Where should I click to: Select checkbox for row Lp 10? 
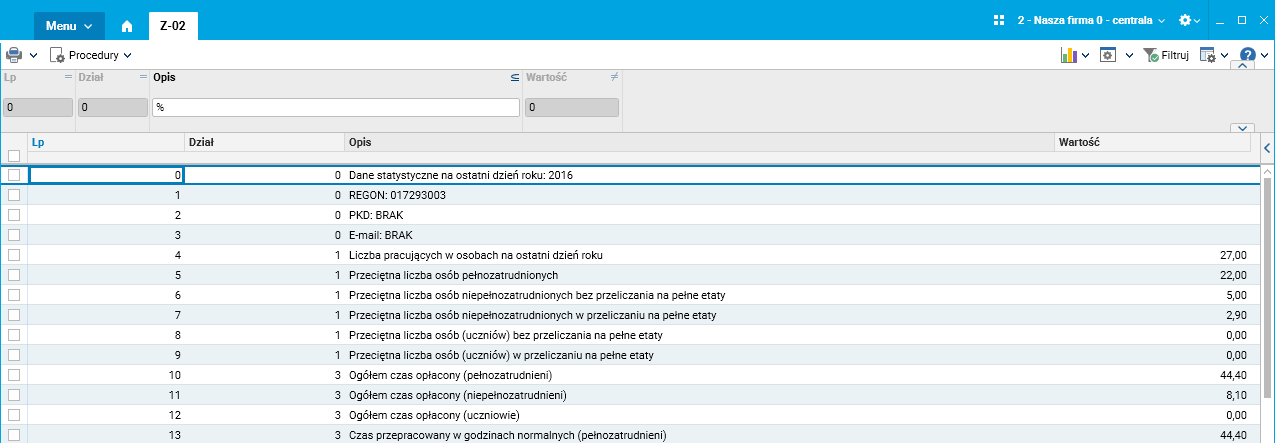click(x=14, y=375)
